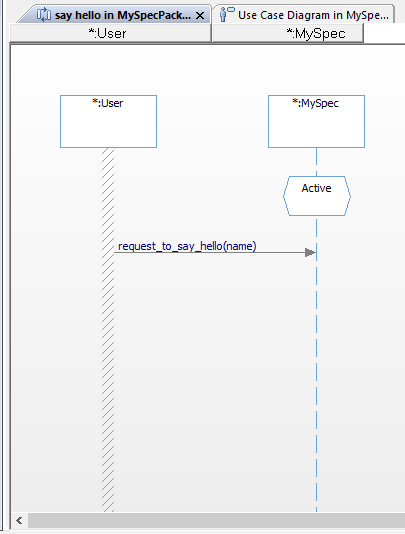This screenshot has height=534, width=405.
Task: Select the *:User lifeline box in diagram
Action: tap(108, 122)
